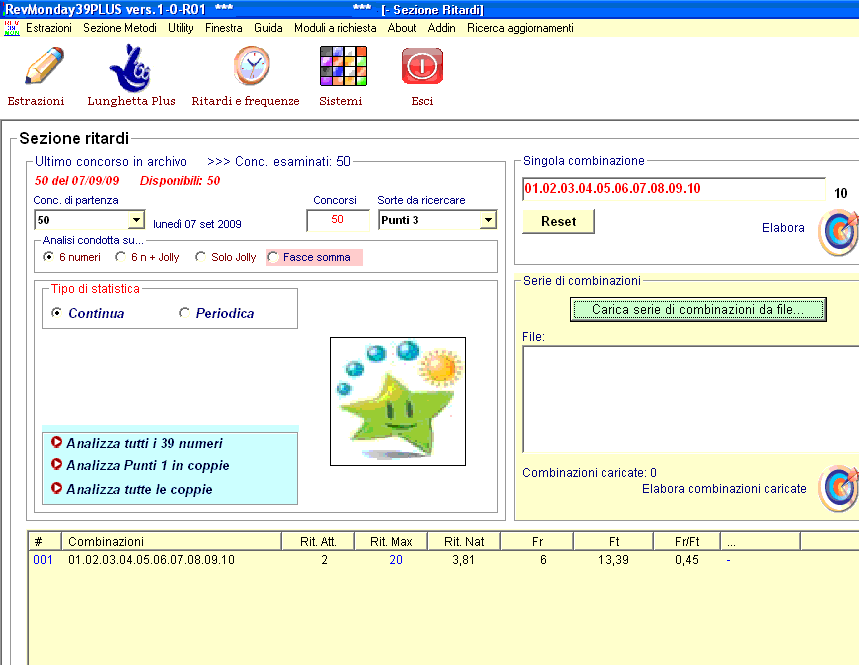Image resolution: width=859 pixels, height=665 pixels.
Task: Click Carica serie di combinazioni da file button
Action: pyautogui.click(x=698, y=309)
